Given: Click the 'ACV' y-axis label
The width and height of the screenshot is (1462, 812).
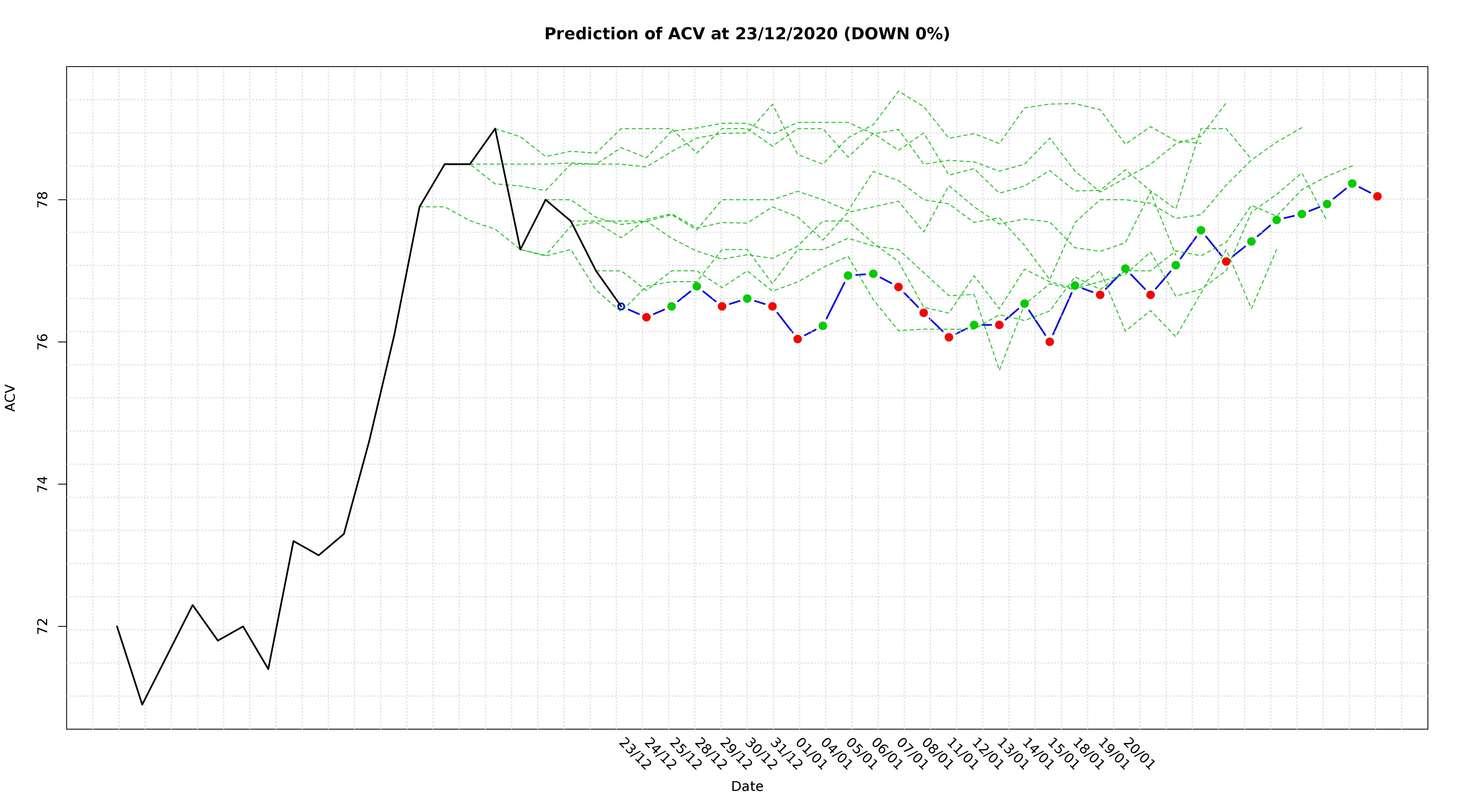Looking at the screenshot, I should pyautogui.click(x=10, y=398).
